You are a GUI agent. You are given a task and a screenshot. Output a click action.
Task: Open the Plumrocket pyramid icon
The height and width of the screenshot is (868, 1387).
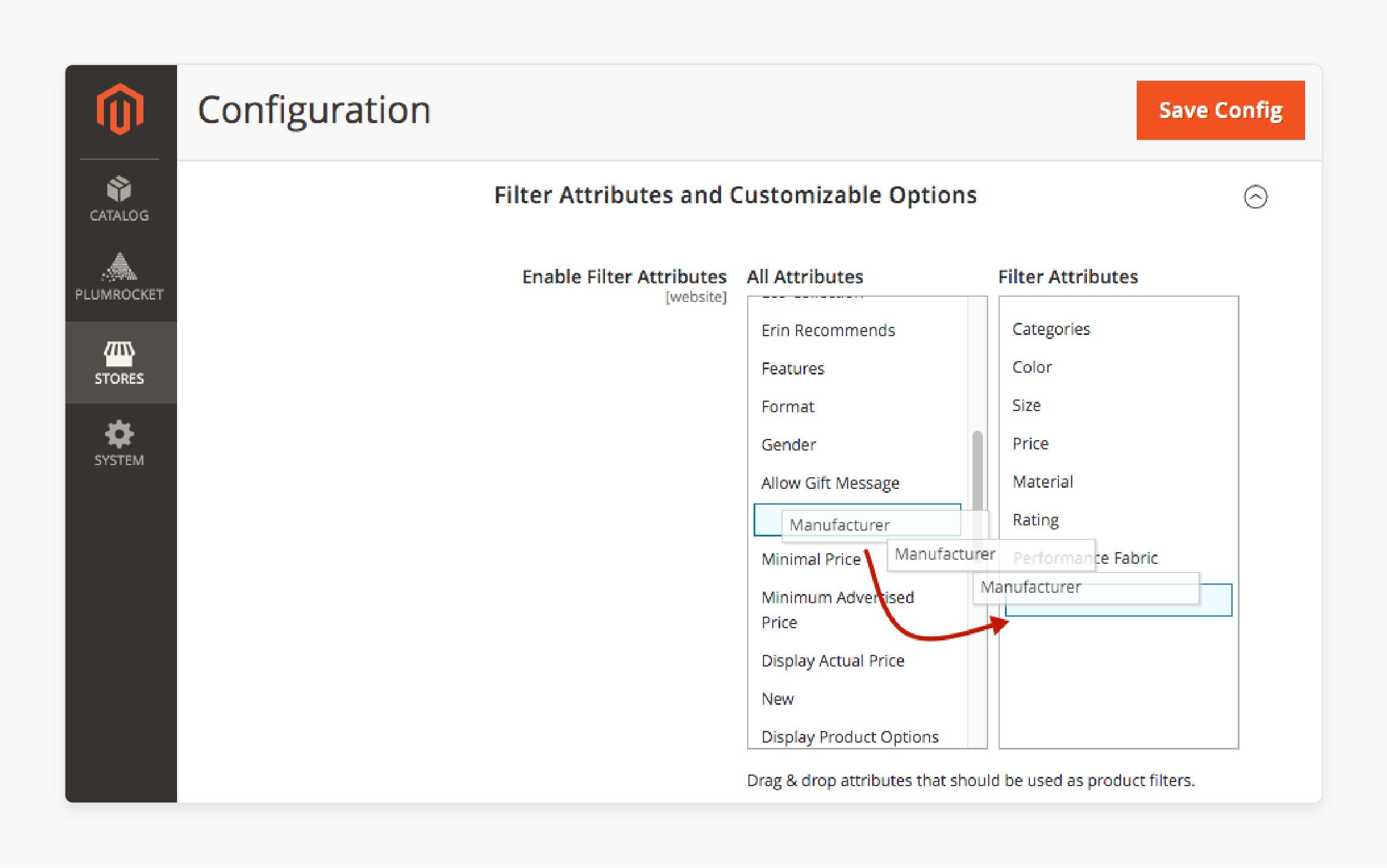119,267
